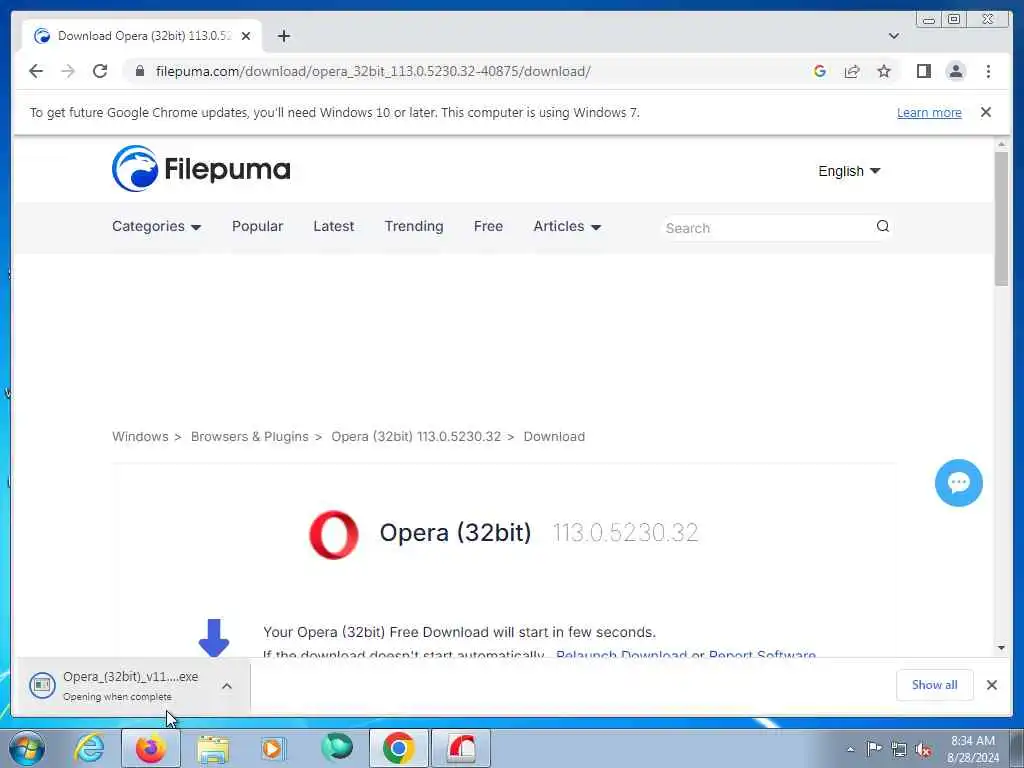Share this page icon
1024x768 pixels.
pos(852,71)
